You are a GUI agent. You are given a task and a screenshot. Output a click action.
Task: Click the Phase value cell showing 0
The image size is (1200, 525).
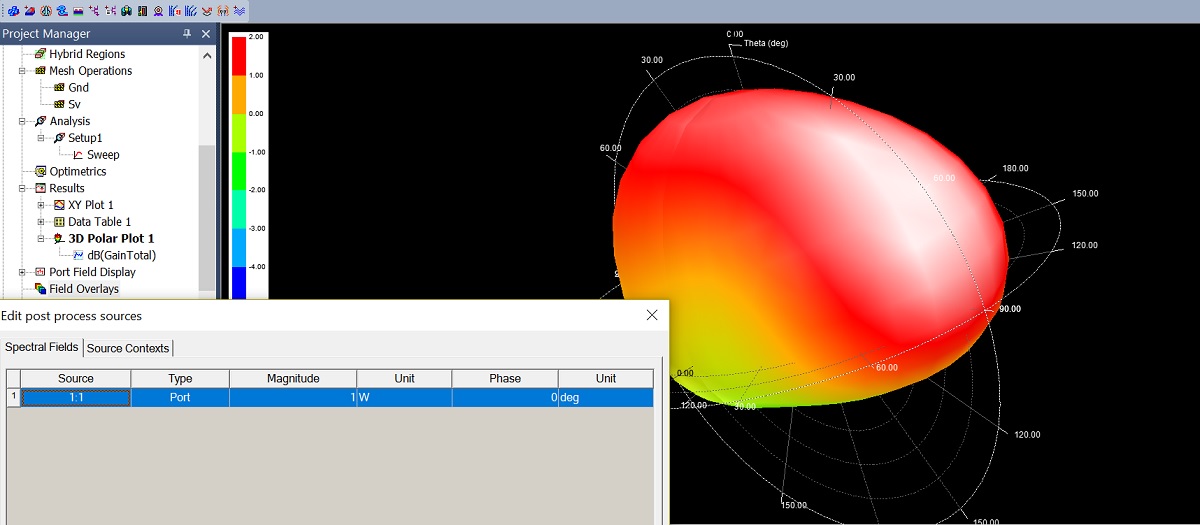point(504,397)
